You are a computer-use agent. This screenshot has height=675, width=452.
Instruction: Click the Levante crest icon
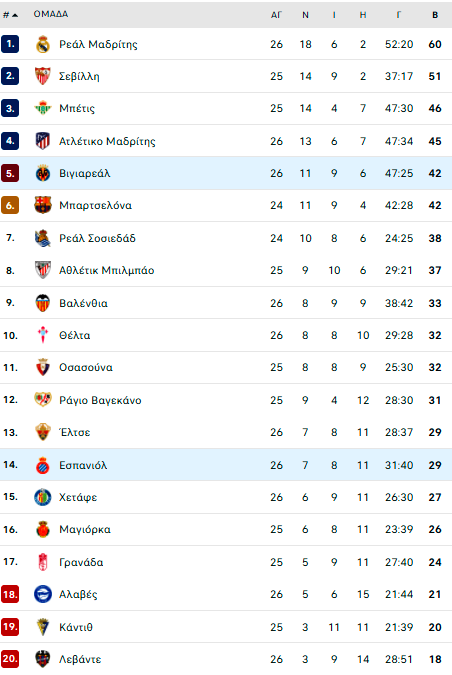43,659
